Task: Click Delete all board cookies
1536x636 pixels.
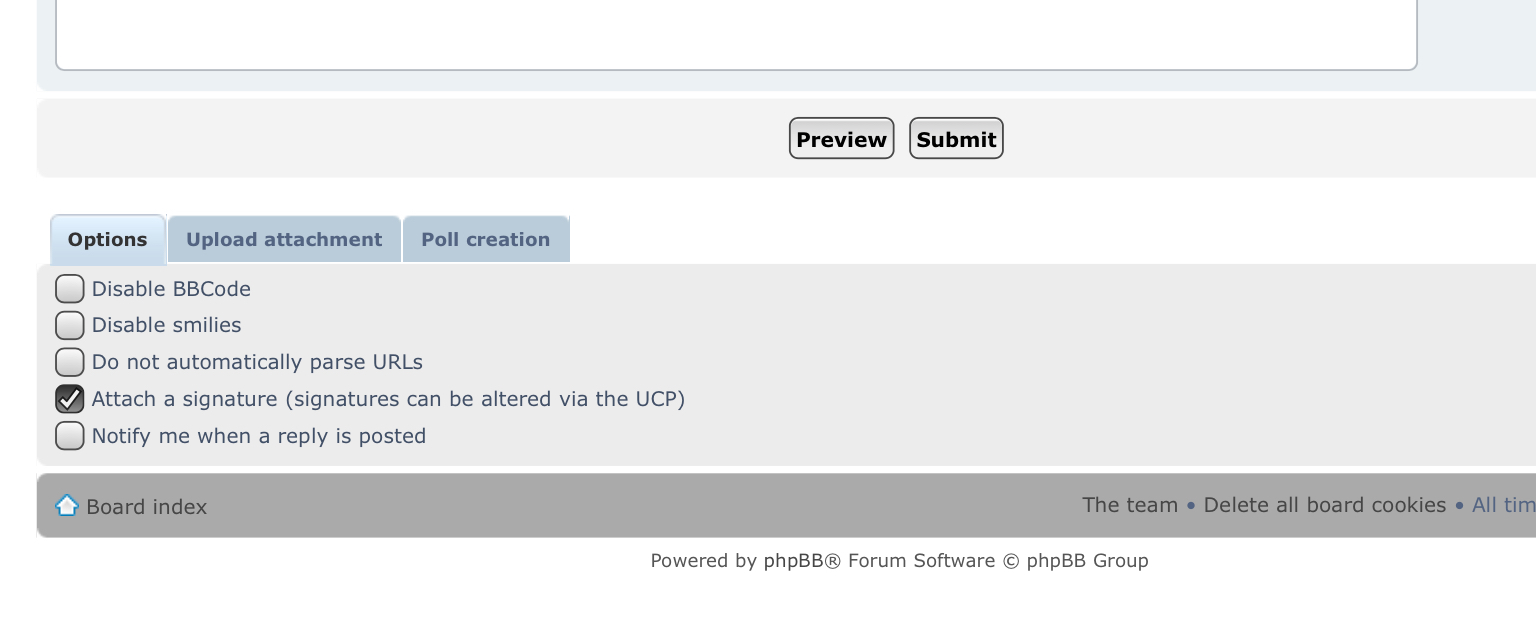Action: pyautogui.click(x=1325, y=505)
